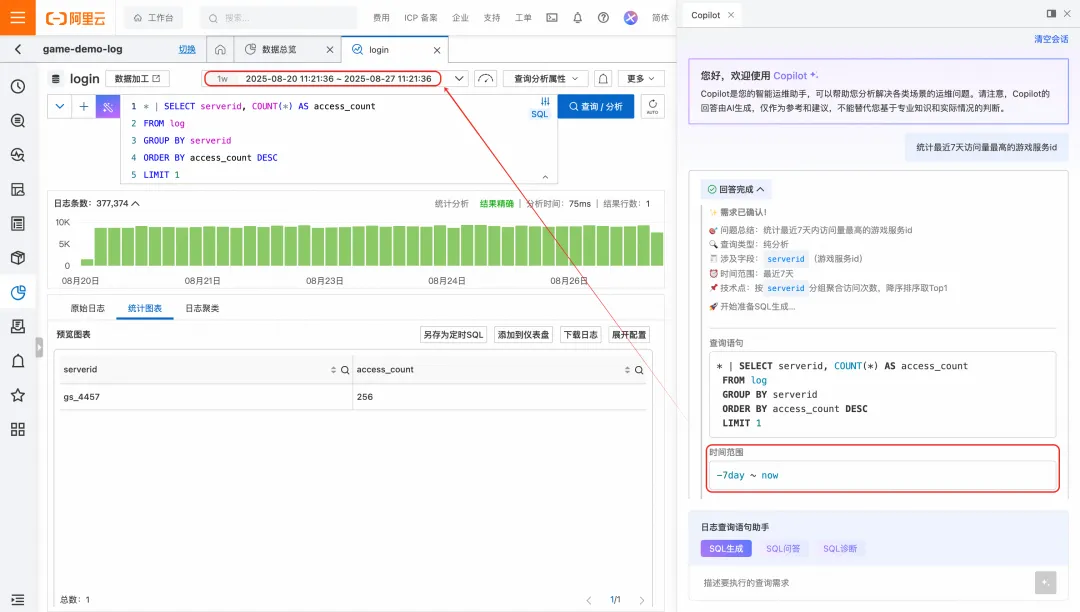Open the job stamp sidebar icon
The image size is (1080, 612).
pyautogui.click(x=18, y=326)
